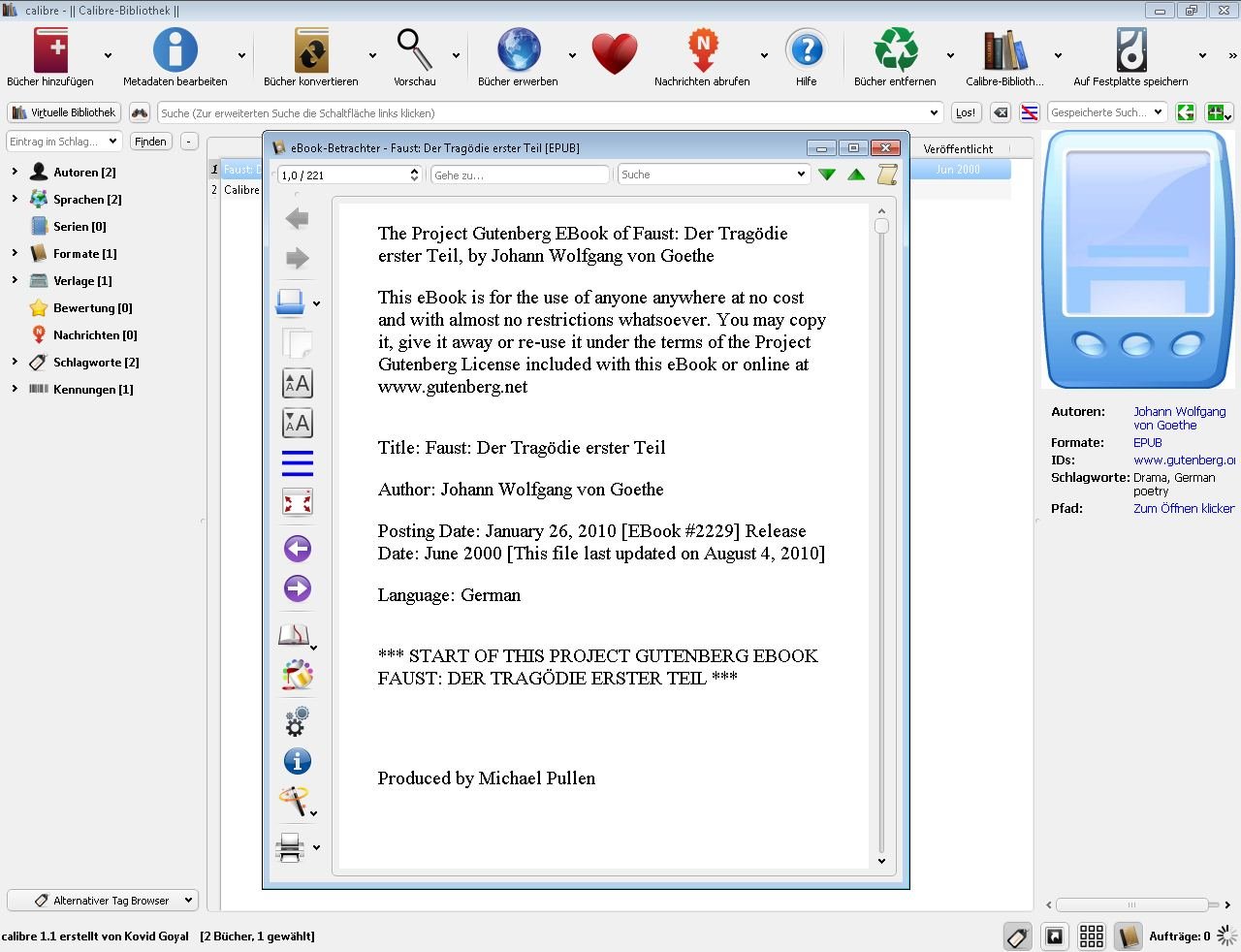Open Alternativer Tag Browser dropdown
Screen dimensions: 1241x952
(x=103, y=901)
